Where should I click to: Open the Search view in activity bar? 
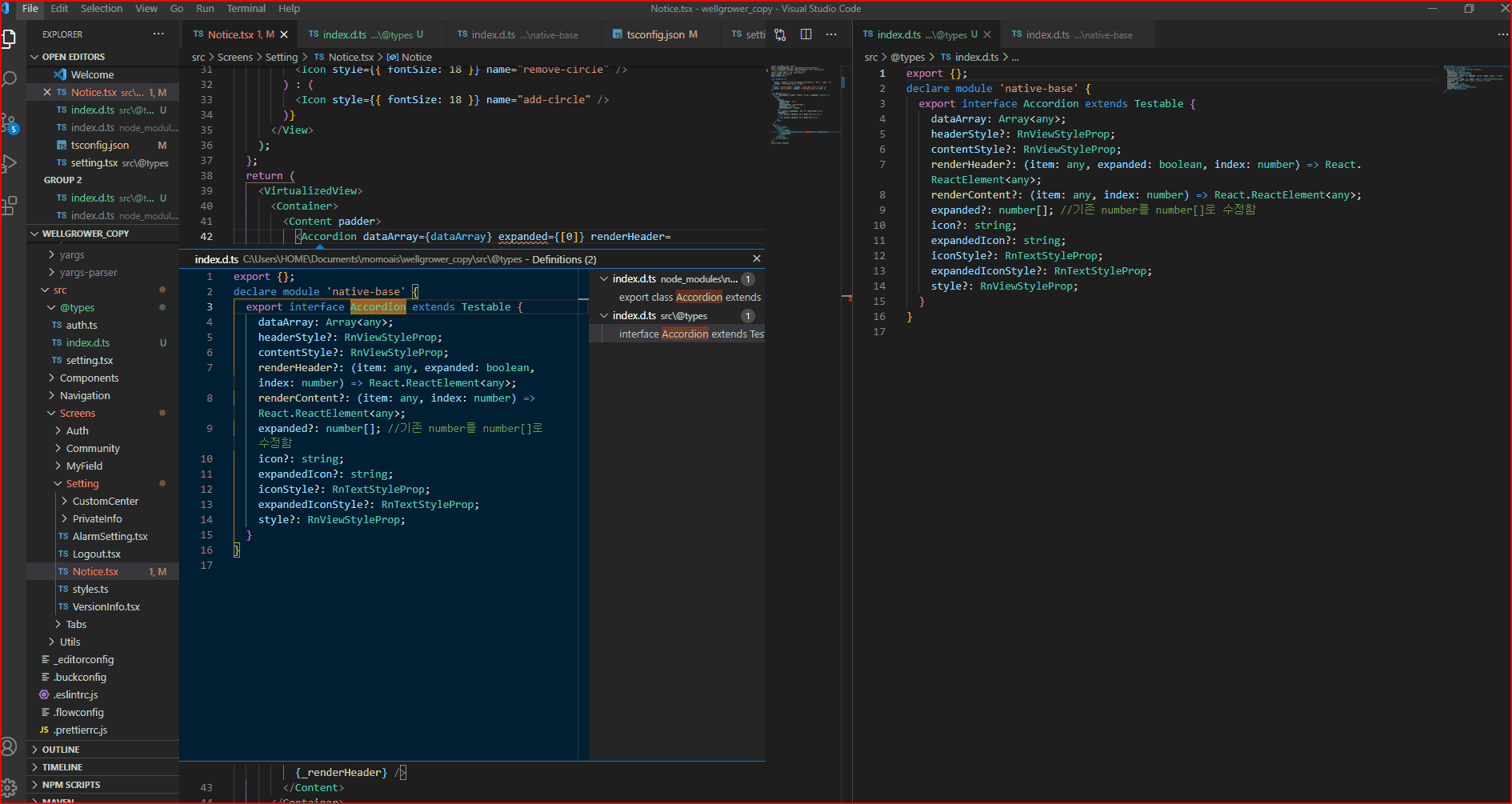[10, 79]
